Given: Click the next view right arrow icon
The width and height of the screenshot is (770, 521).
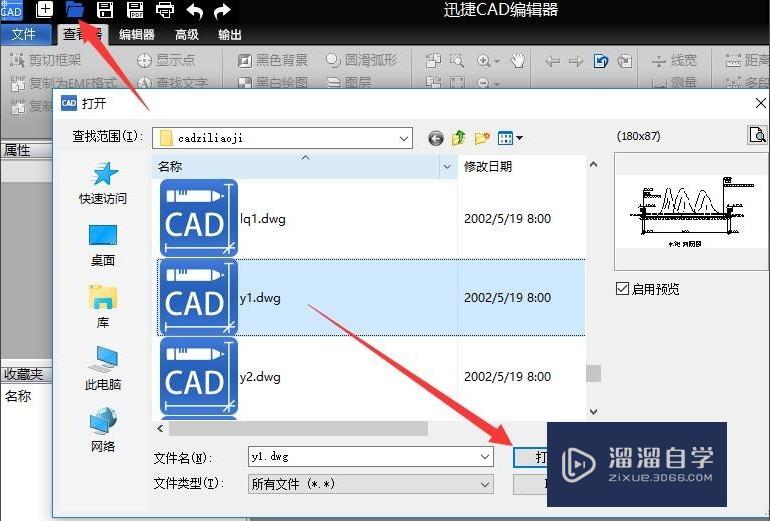Looking at the screenshot, I should (576, 61).
